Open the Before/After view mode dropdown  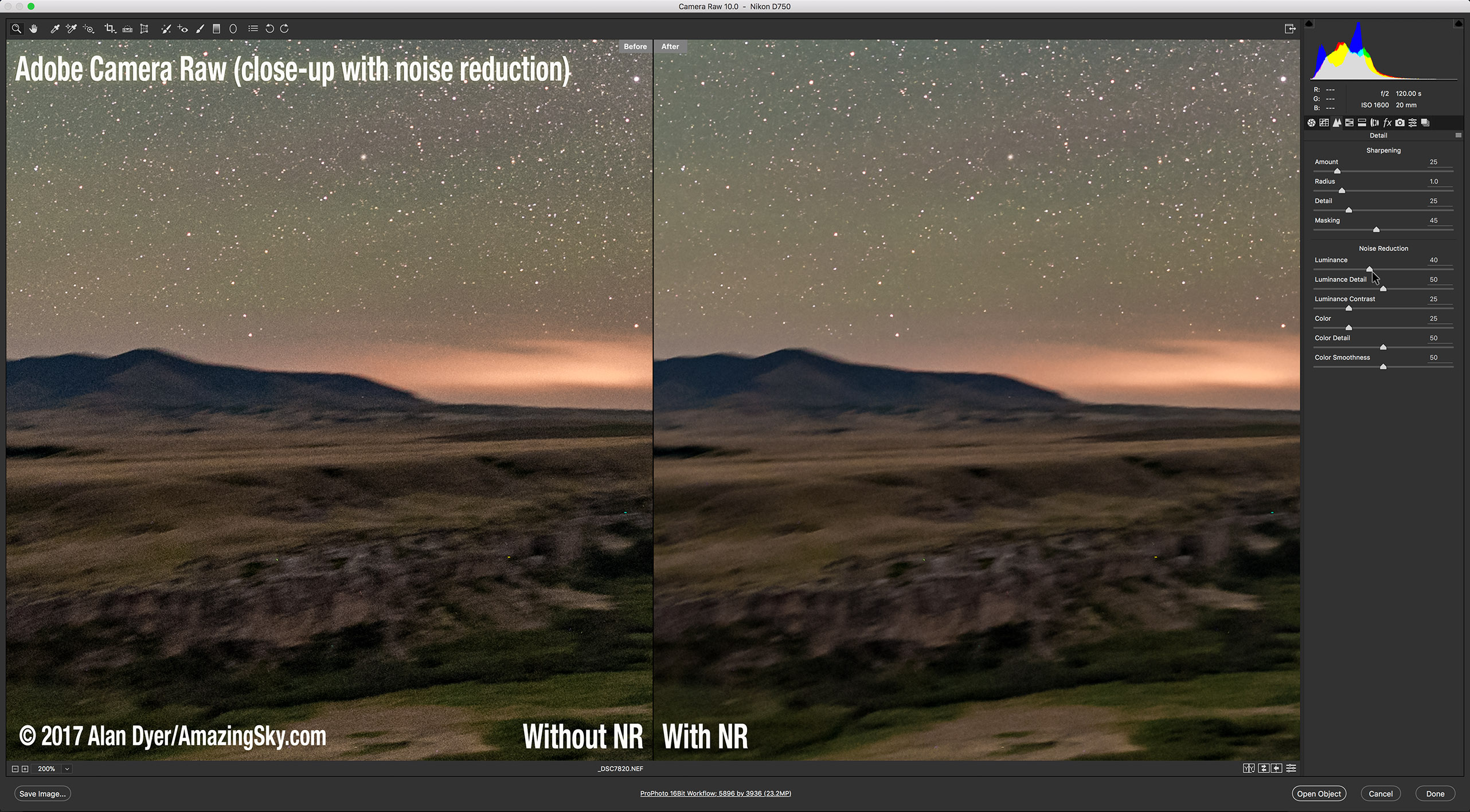click(x=1249, y=768)
